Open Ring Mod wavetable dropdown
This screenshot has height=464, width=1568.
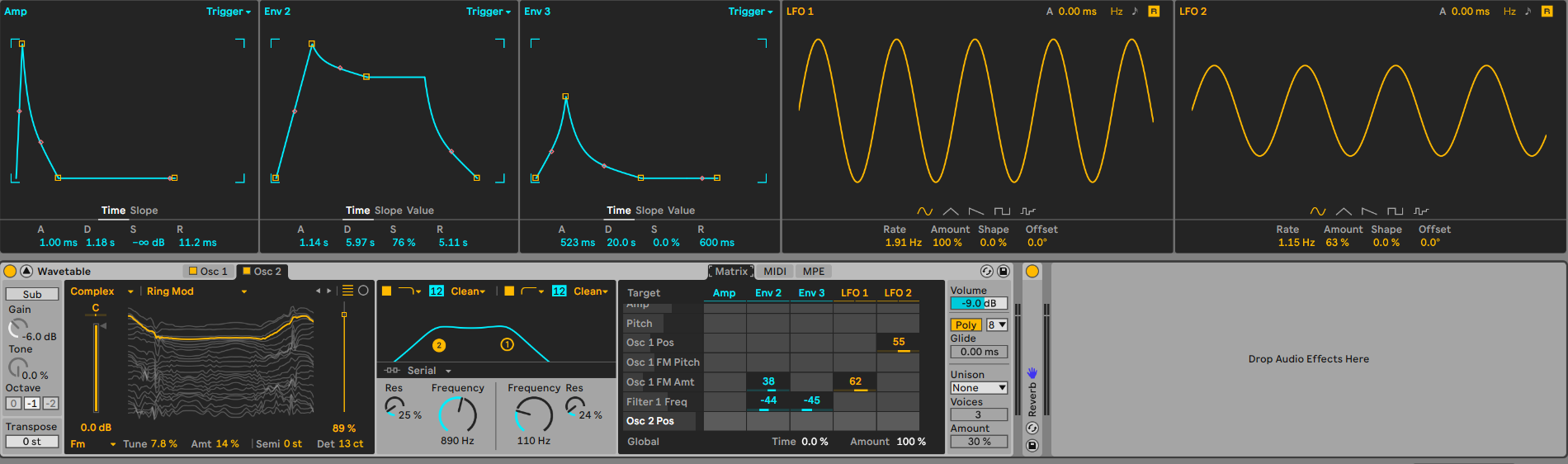196,291
